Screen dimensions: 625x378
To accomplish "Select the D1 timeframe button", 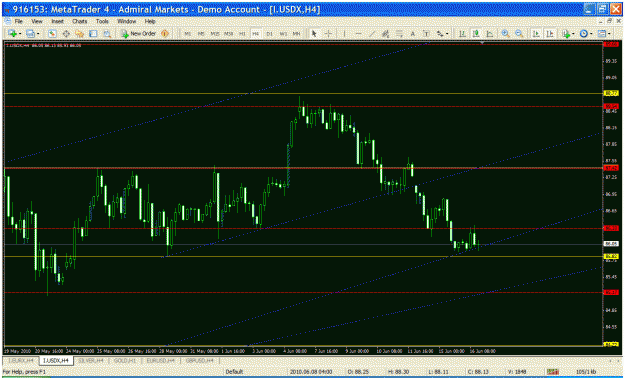I will (x=269, y=34).
